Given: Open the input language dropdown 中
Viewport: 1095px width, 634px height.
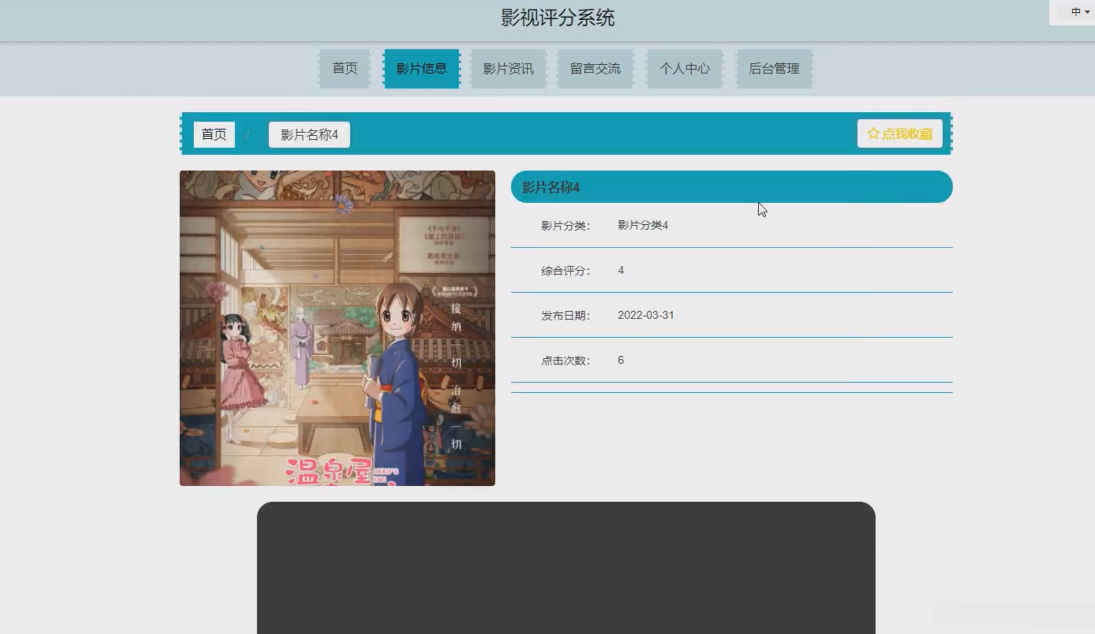Looking at the screenshot, I should coord(1080,12).
